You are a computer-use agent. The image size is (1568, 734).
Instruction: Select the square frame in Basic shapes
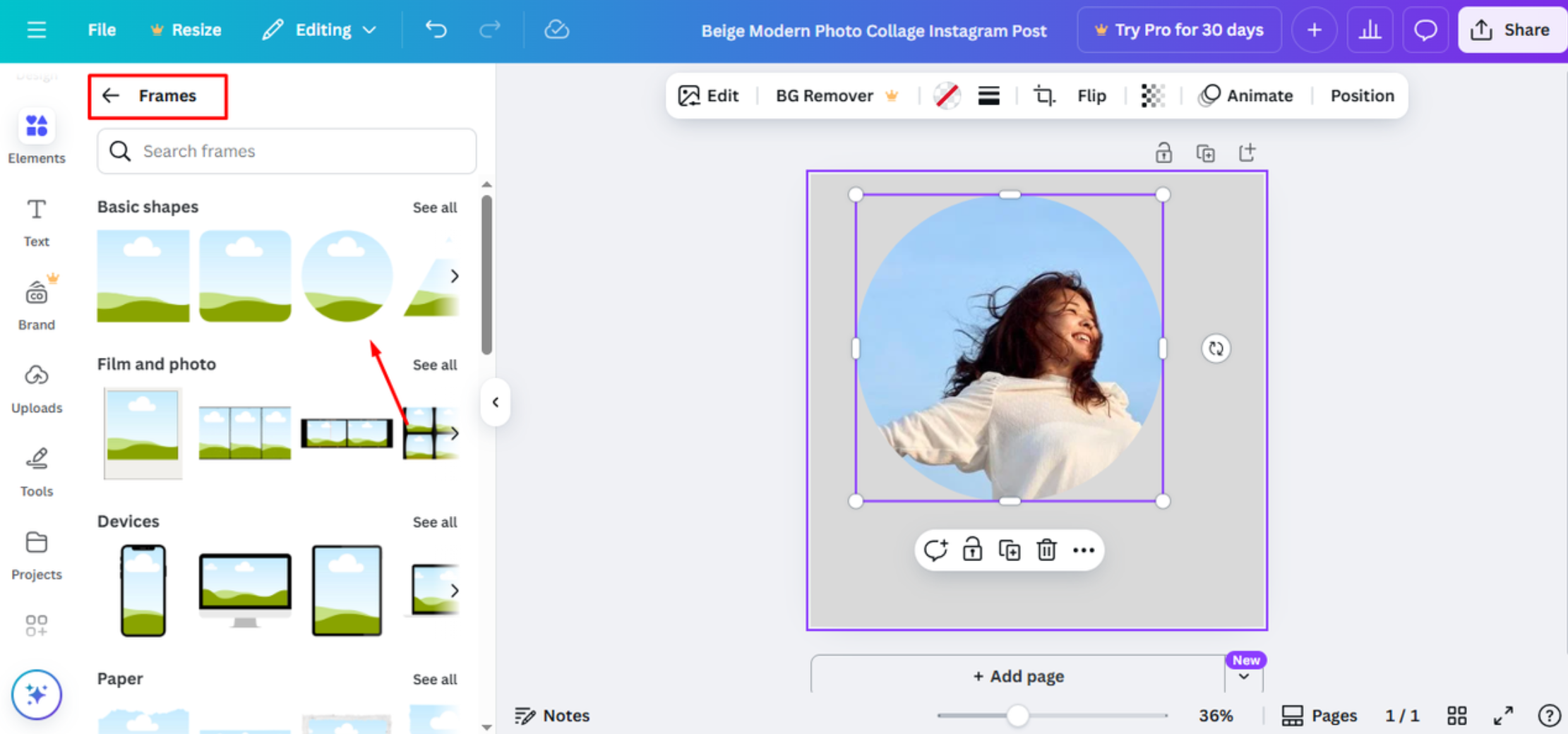pyautogui.click(x=143, y=276)
